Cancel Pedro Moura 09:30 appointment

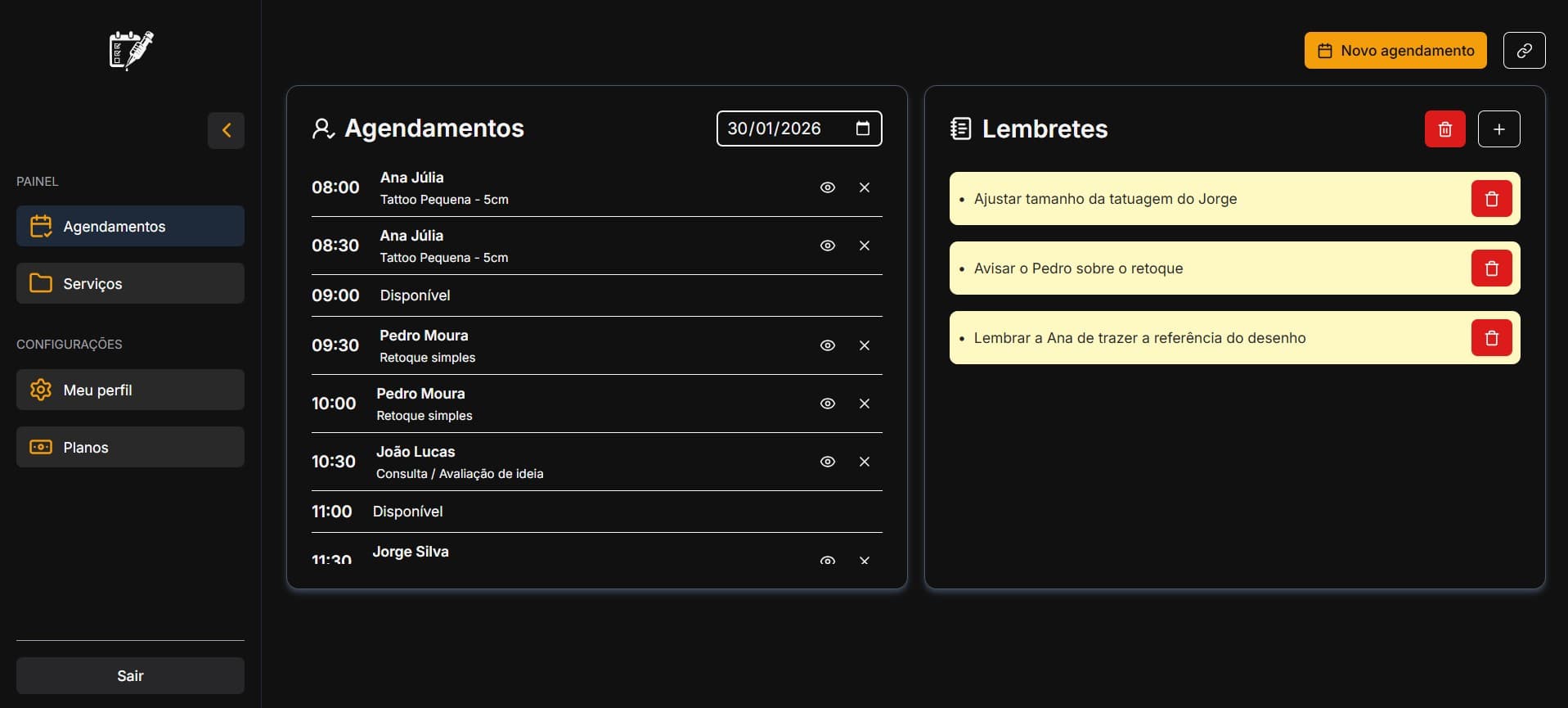865,345
